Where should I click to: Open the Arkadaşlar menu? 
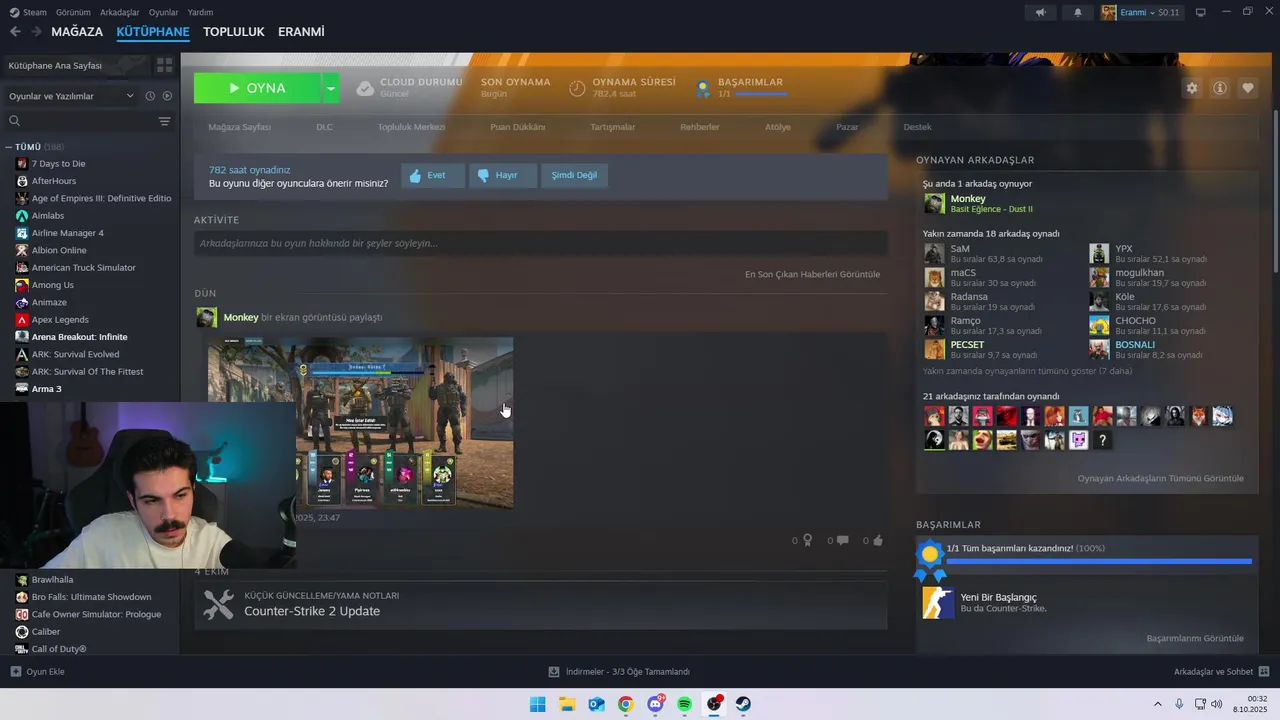pyautogui.click(x=120, y=12)
